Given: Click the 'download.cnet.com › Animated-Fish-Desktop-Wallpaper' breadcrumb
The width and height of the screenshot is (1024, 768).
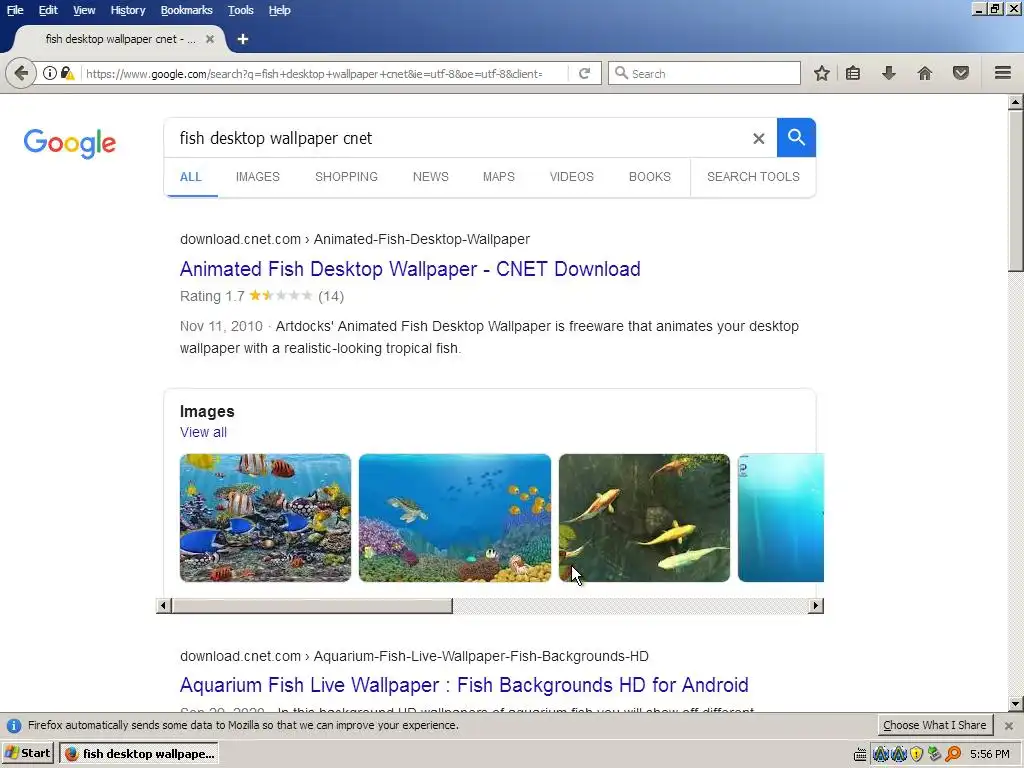Looking at the screenshot, I should tap(355, 239).
